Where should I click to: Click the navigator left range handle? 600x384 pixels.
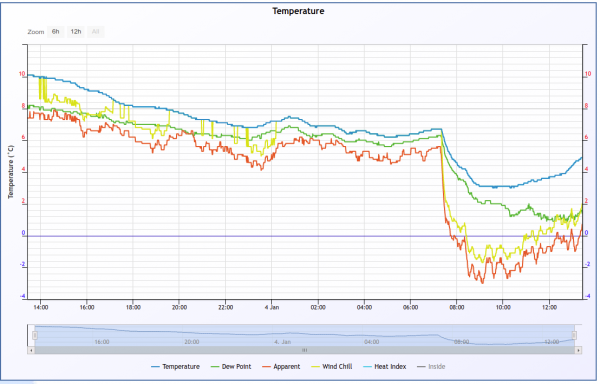pos(35,335)
